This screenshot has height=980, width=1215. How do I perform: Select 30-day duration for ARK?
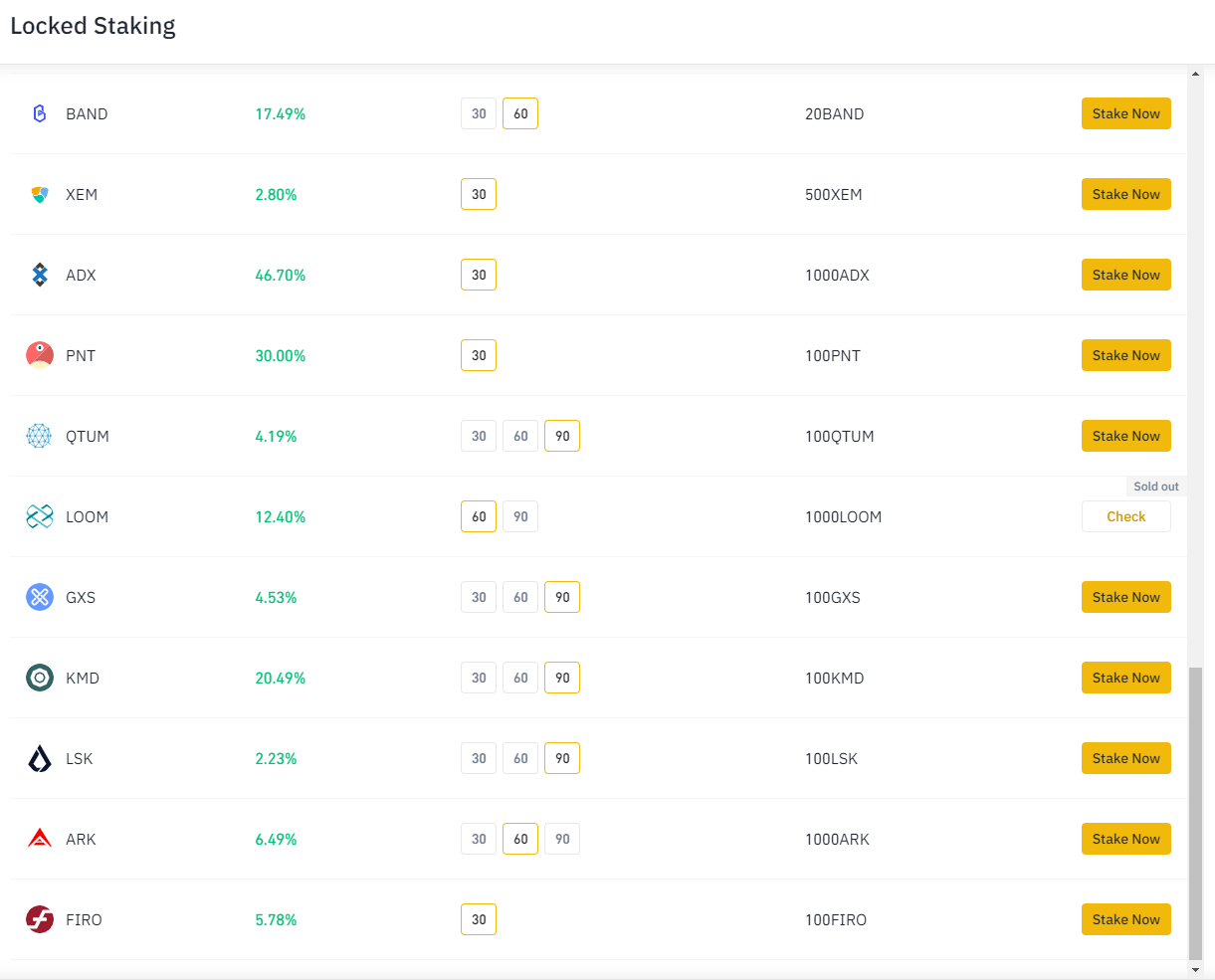[479, 839]
